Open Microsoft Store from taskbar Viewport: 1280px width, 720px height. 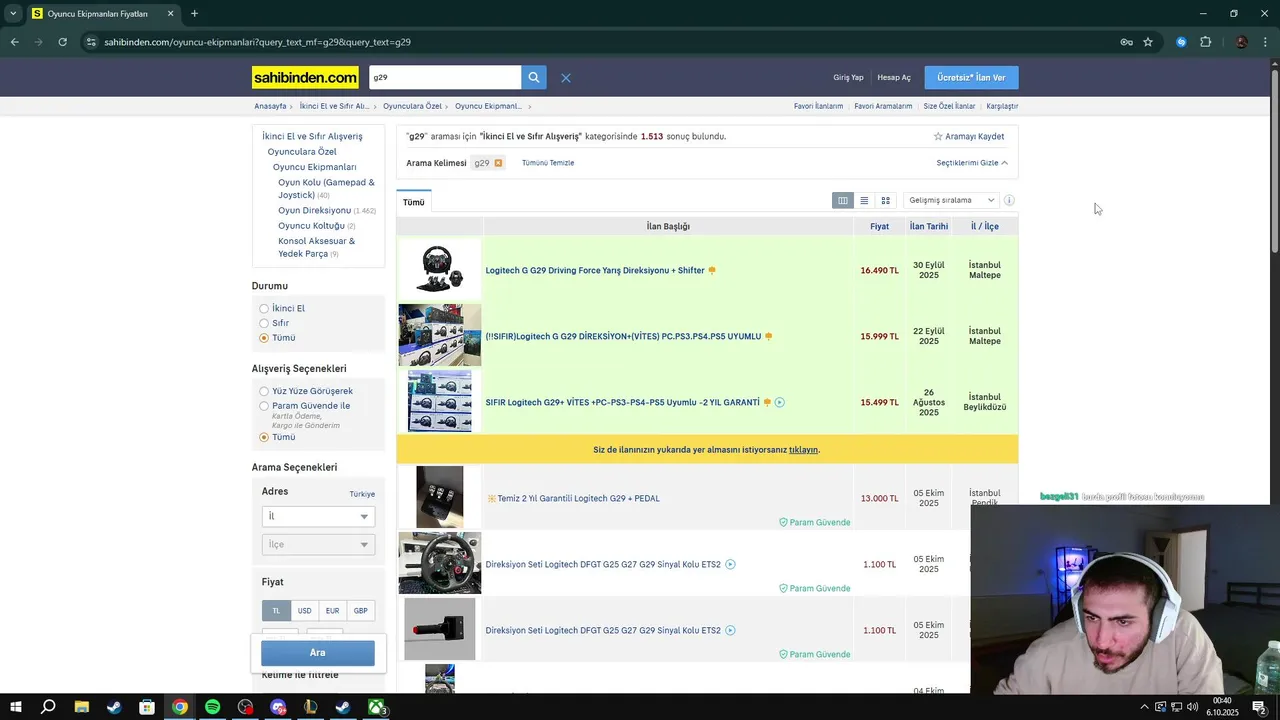pyautogui.click(x=147, y=707)
